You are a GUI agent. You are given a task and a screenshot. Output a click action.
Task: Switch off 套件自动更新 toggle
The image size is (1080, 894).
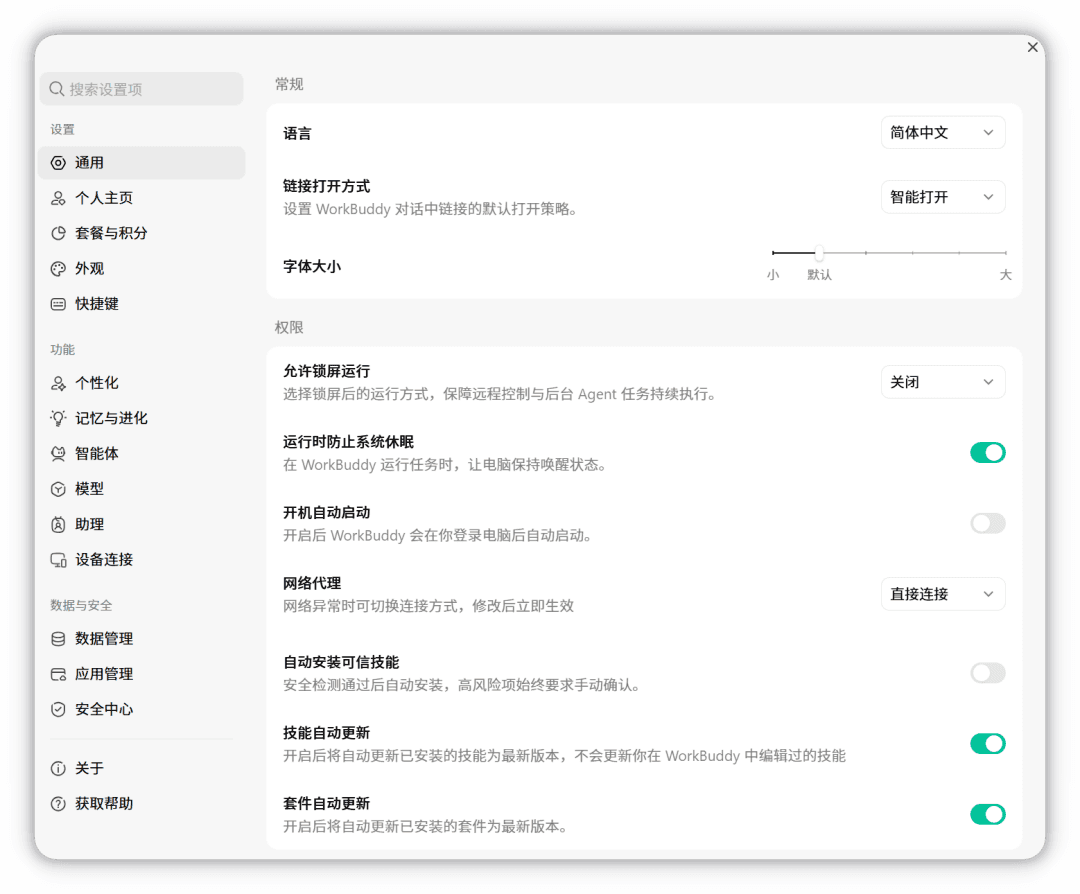988,814
